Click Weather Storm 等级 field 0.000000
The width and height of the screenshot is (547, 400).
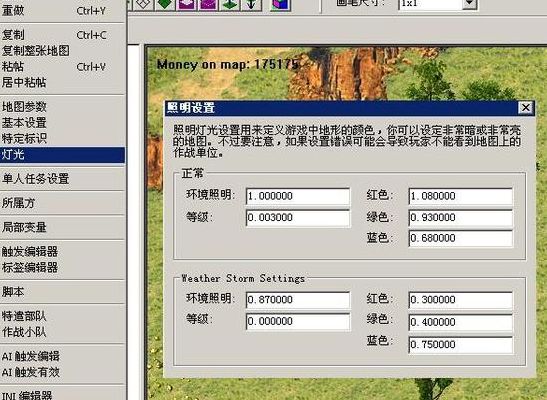[x=298, y=321]
